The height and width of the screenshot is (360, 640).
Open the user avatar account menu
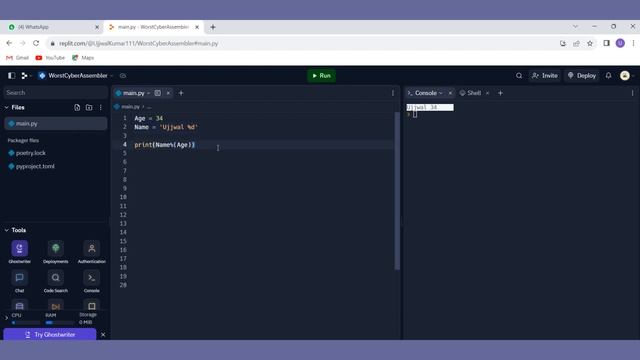(625, 76)
